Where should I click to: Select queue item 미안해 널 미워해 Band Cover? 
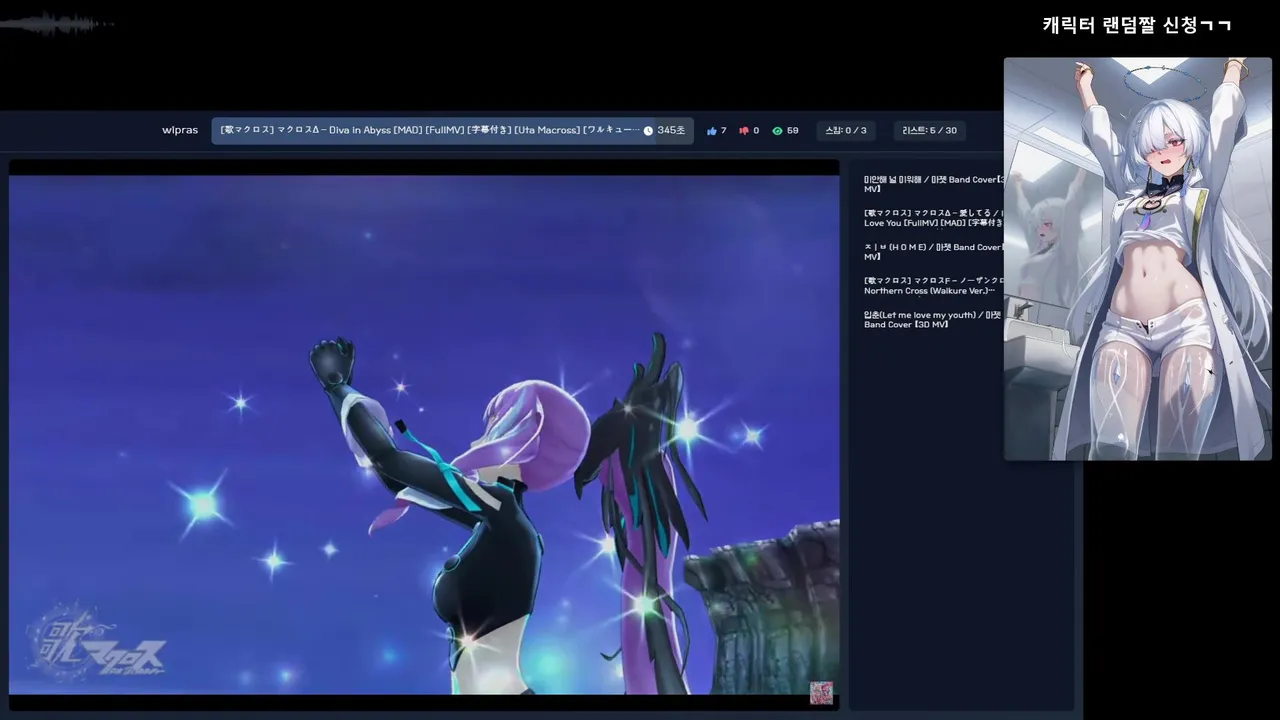934,184
